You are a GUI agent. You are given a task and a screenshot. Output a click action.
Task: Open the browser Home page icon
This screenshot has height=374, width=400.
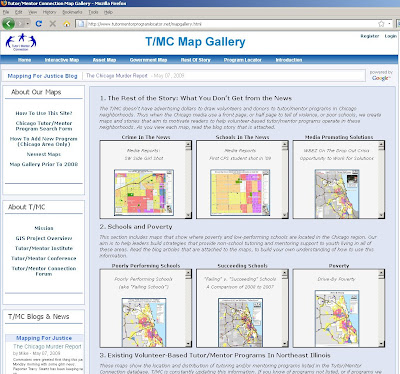point(67,24)
